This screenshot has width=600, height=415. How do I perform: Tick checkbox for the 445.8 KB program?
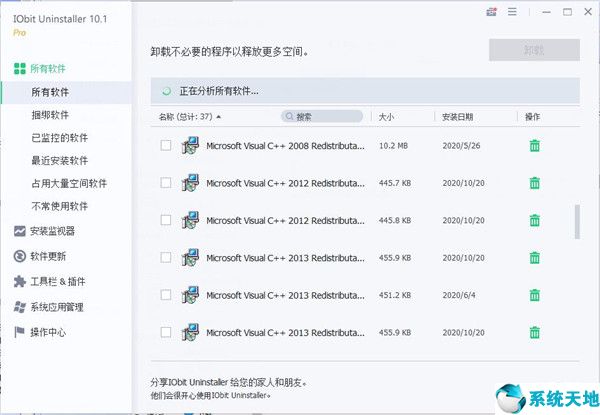pos(166,220)
